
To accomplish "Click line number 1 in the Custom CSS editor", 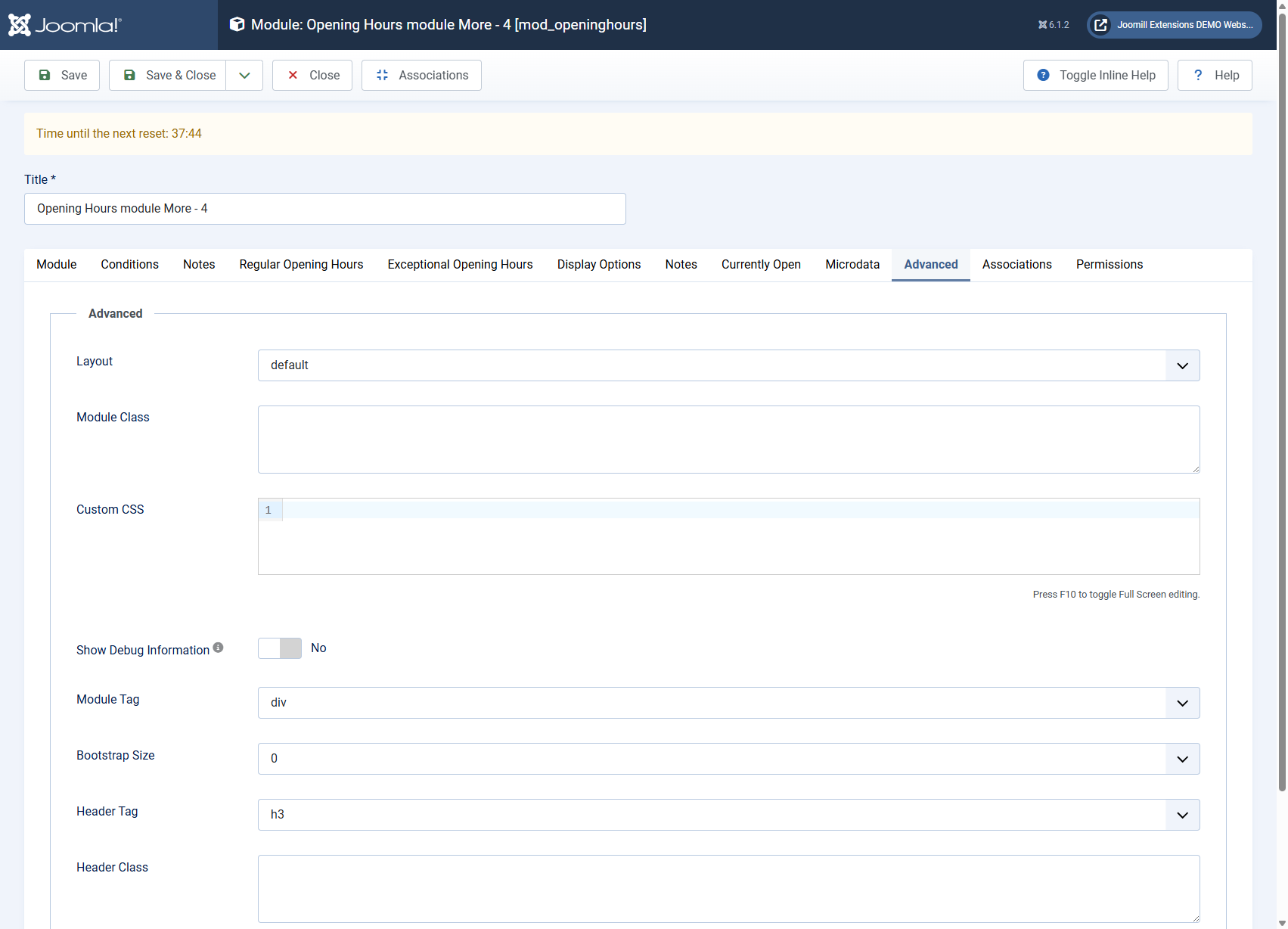I will 268,510.
